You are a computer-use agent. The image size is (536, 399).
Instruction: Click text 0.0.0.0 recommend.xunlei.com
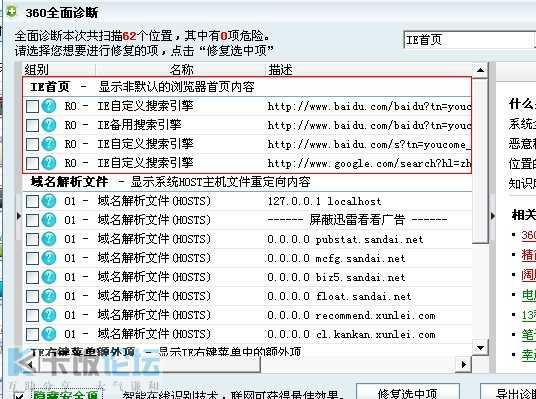(352, 315)
